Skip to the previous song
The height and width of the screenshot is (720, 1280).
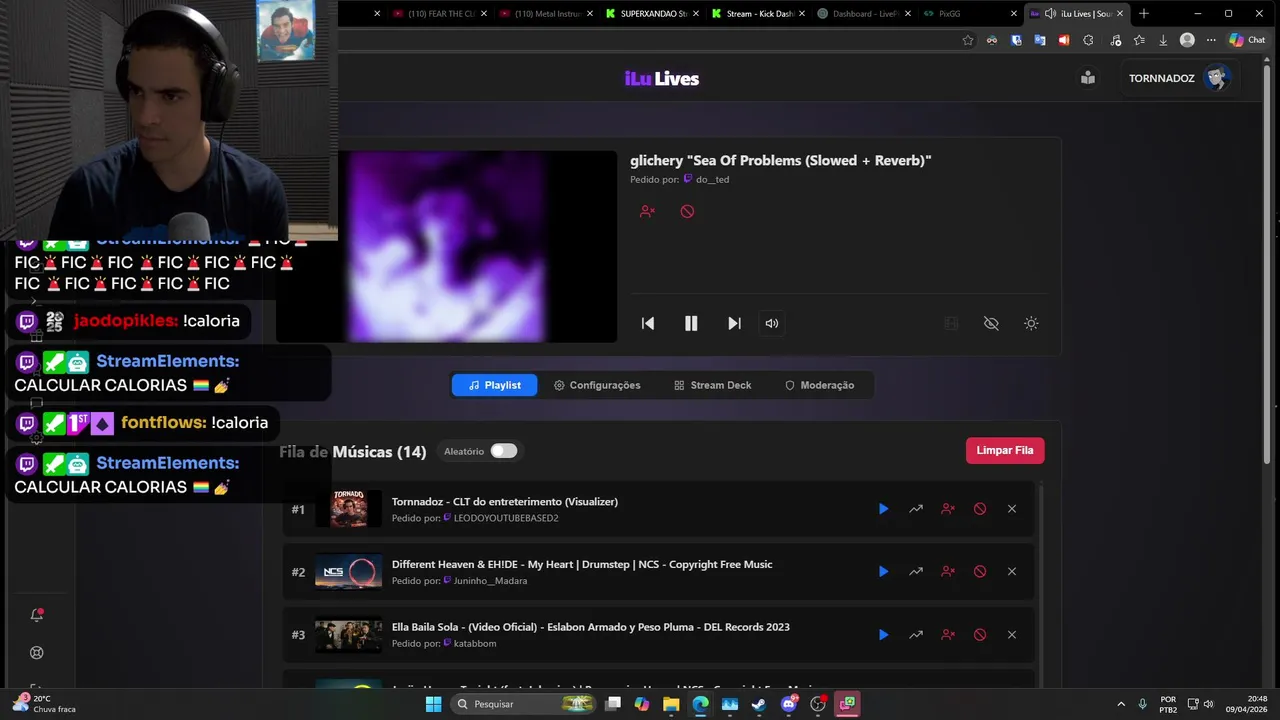(648, 323)
